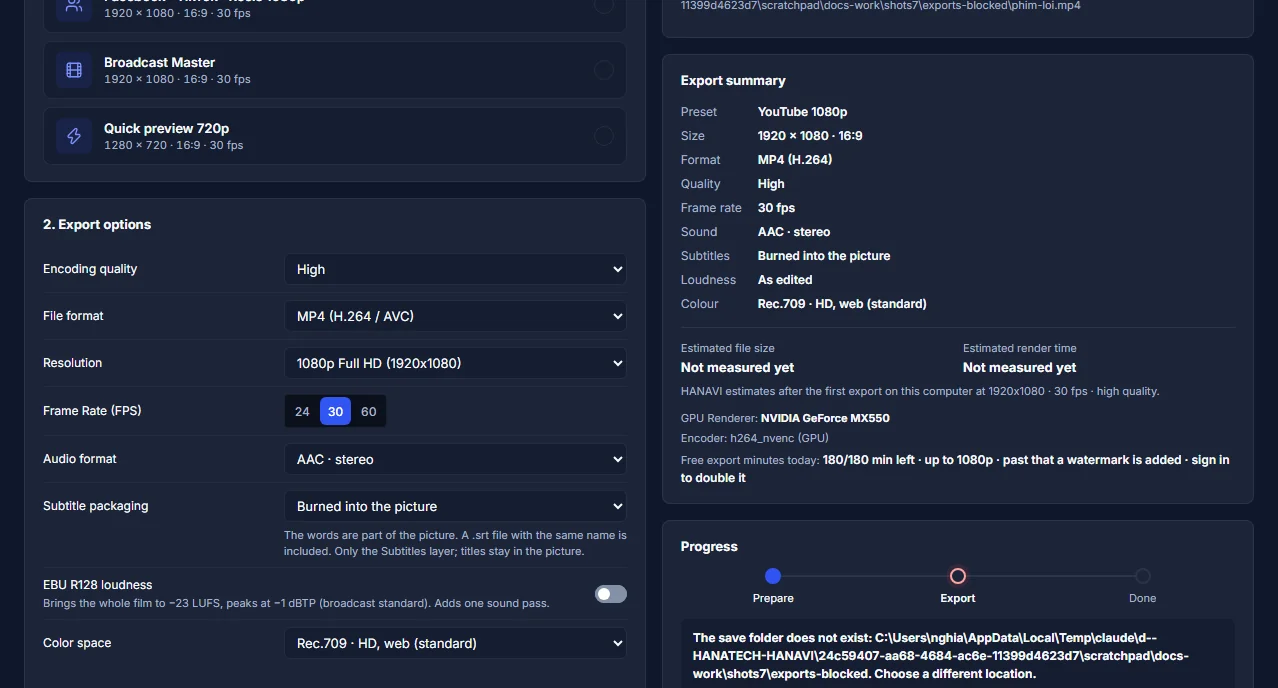Select the Broadcast Master preset radio button
1278x688 pixels.
[x=604, y=70]
